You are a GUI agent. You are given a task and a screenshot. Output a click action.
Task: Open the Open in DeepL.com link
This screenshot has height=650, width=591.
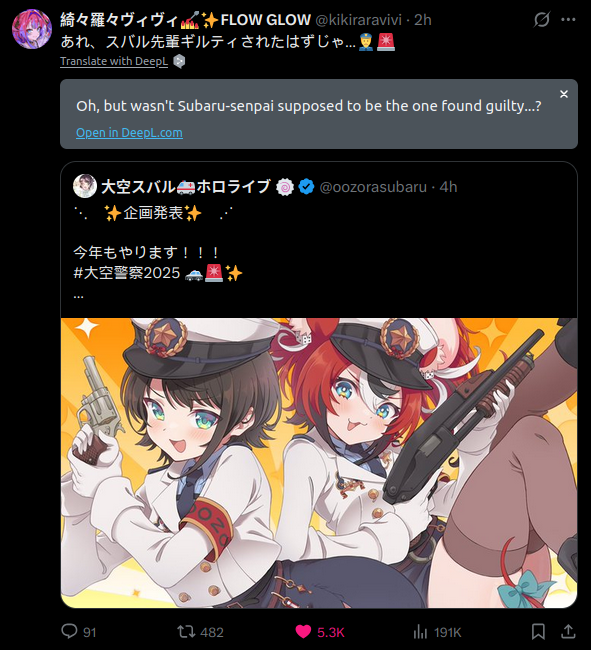129,133
